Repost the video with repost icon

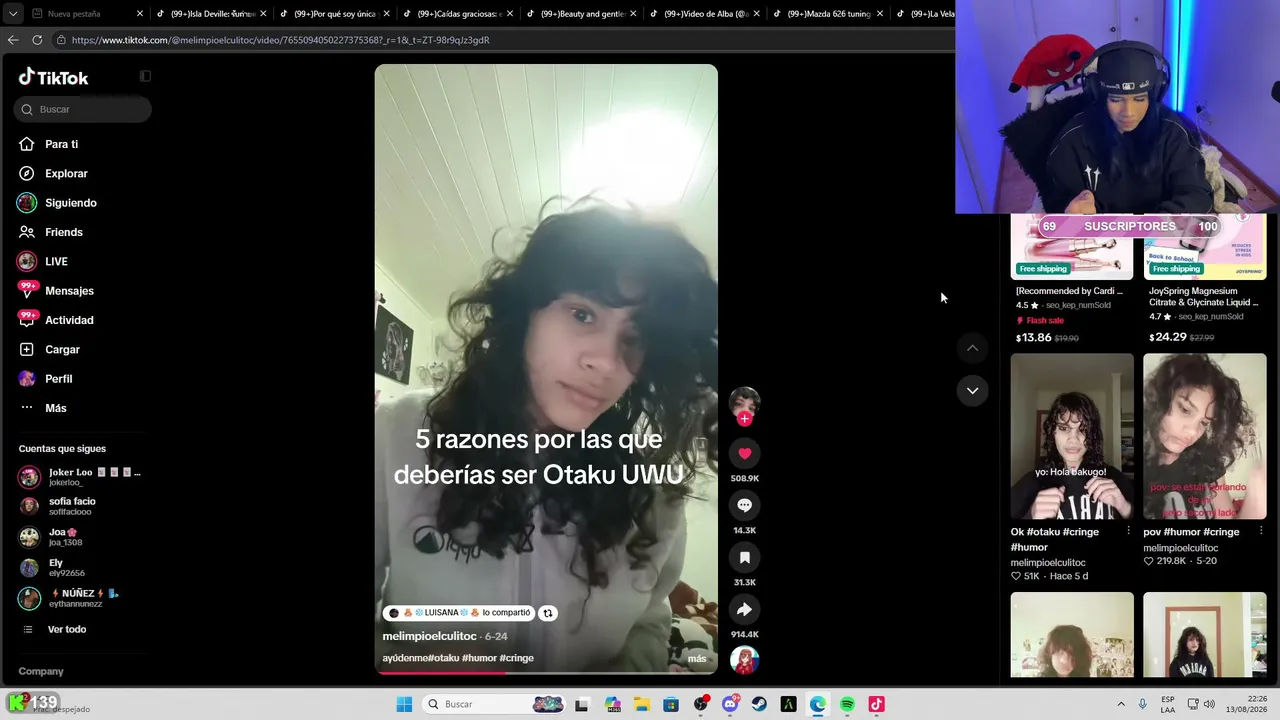point(548,613)
